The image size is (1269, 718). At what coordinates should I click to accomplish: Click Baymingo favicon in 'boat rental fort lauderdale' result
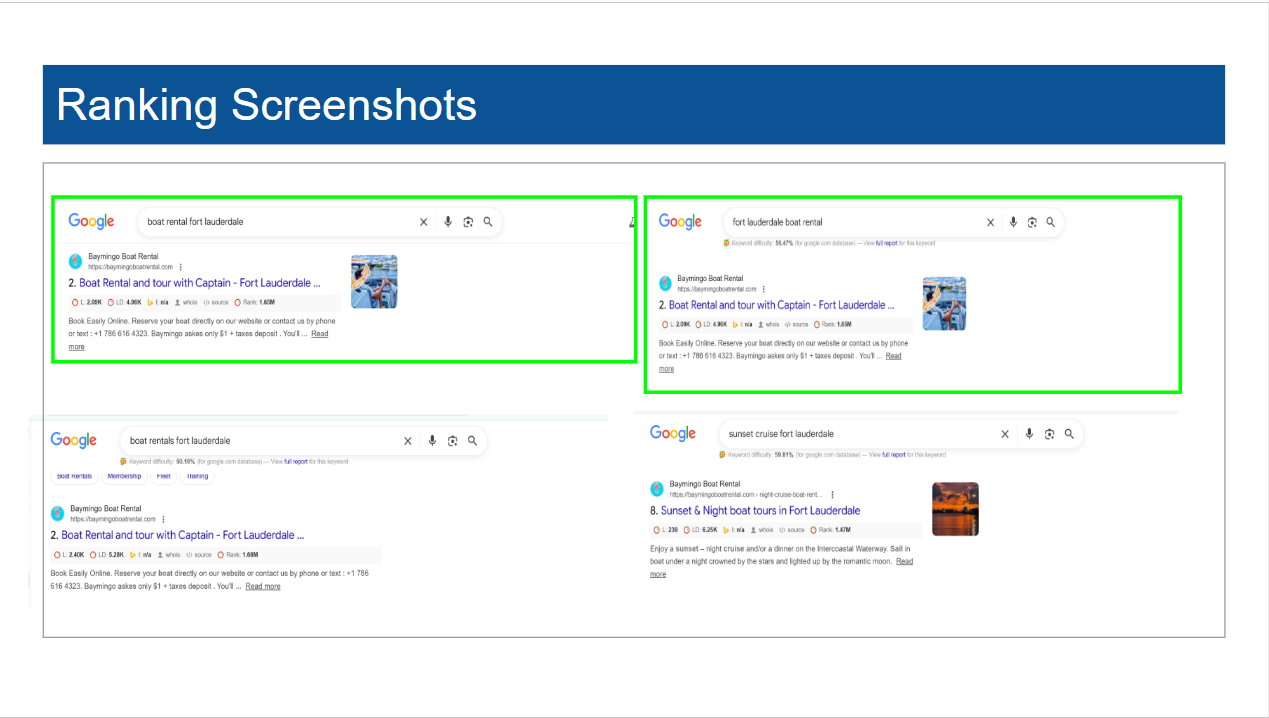click(x=75, y=261)
